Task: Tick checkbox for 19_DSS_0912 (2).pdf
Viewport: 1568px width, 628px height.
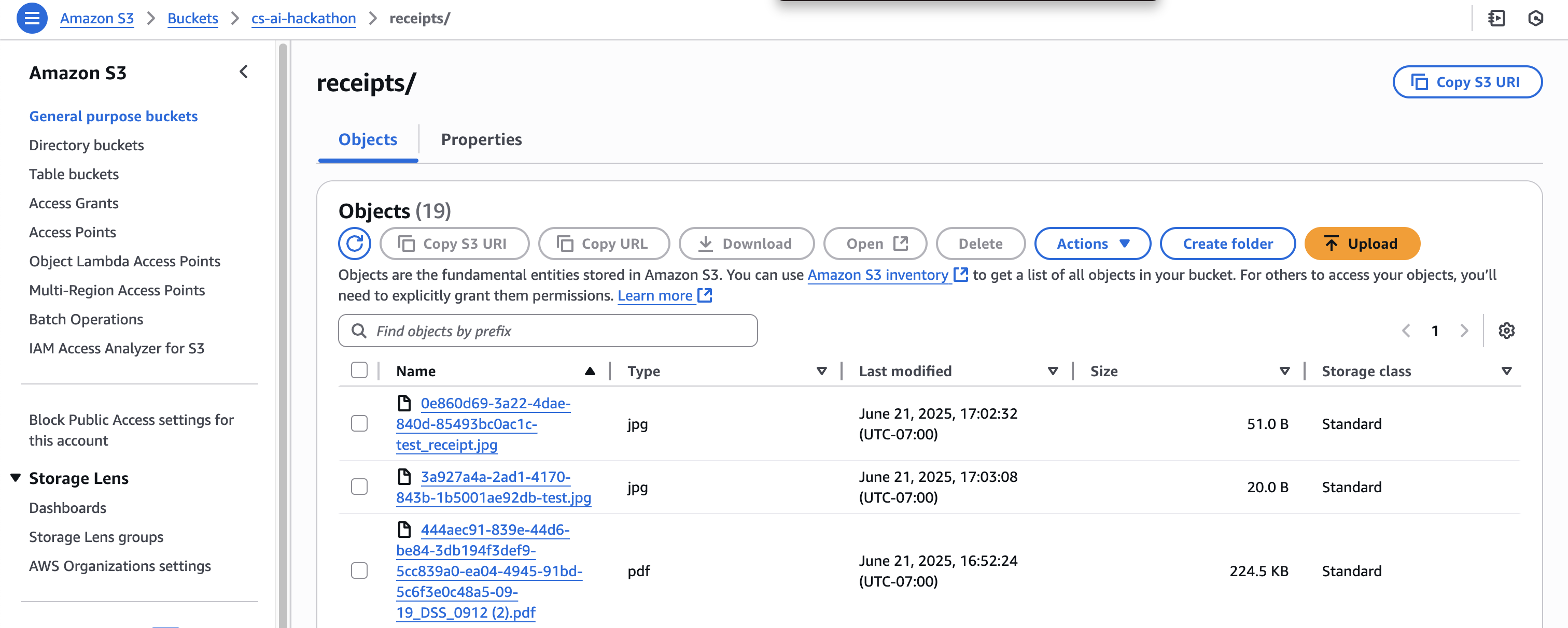Action: (x=359, y=571)
